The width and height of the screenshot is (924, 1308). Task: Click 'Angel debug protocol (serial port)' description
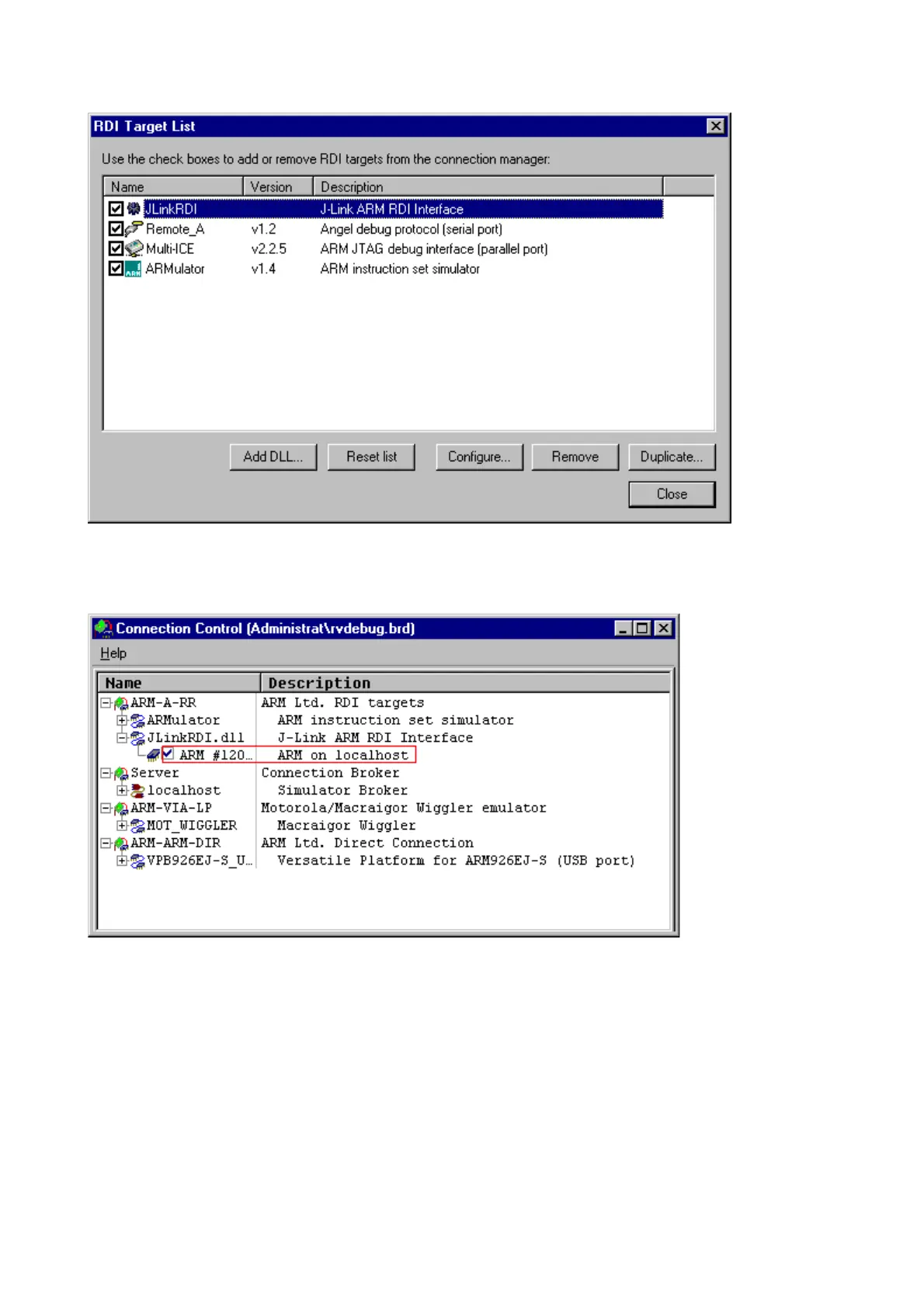point(412,229)
